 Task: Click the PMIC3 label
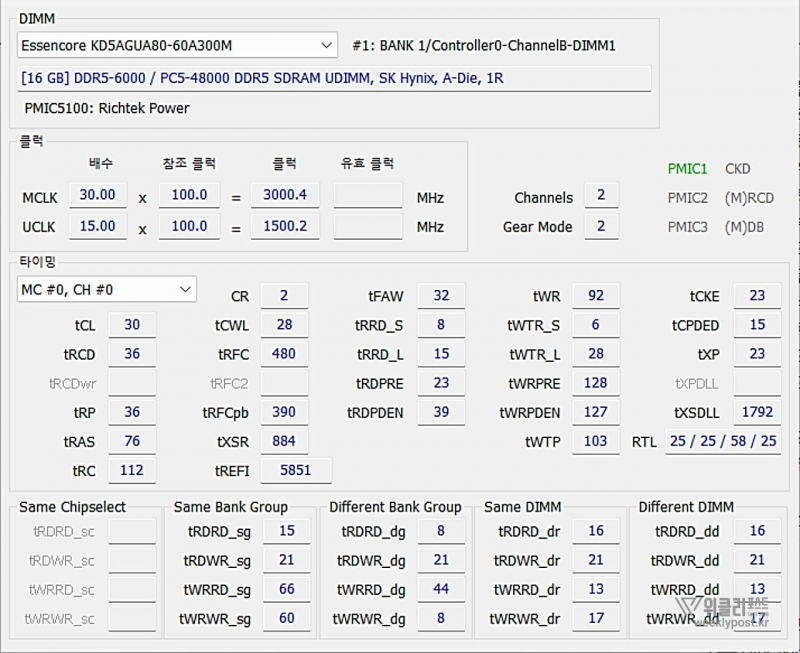(687, 227)
